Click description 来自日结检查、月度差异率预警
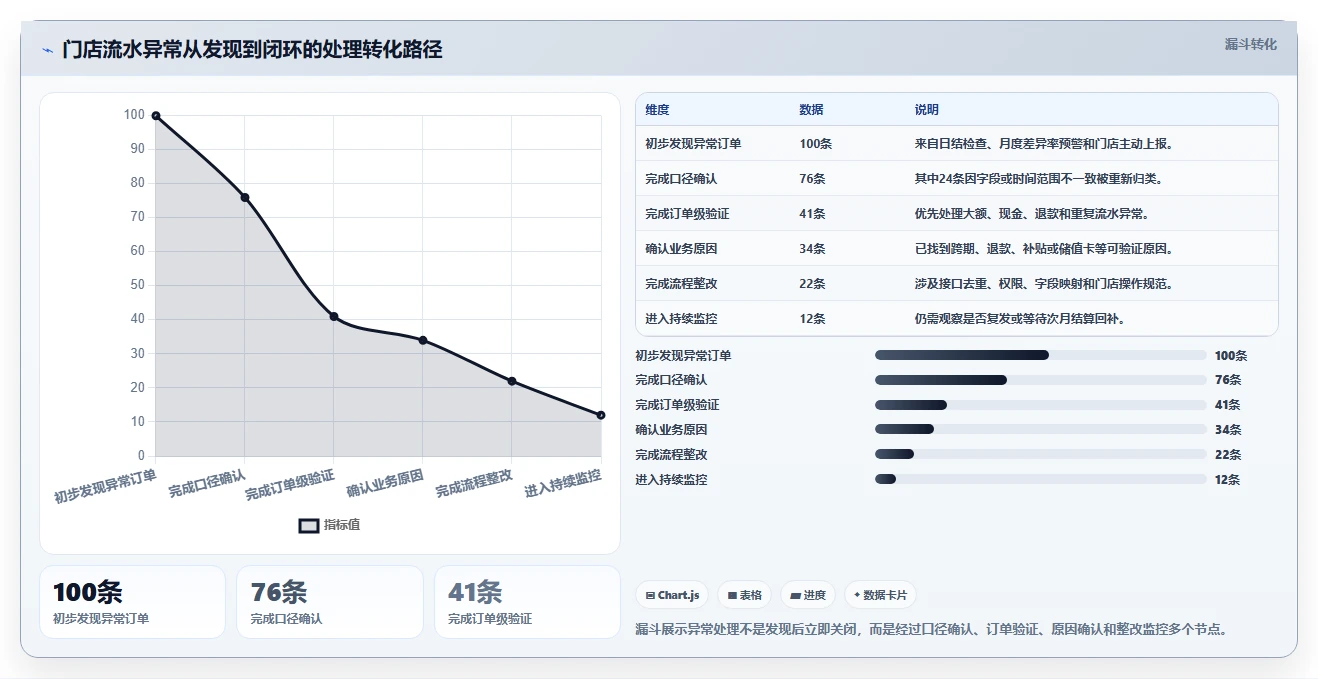The width and height of the screenshot is (1318, 679). pyautogui.click(x=1044, y=144)
